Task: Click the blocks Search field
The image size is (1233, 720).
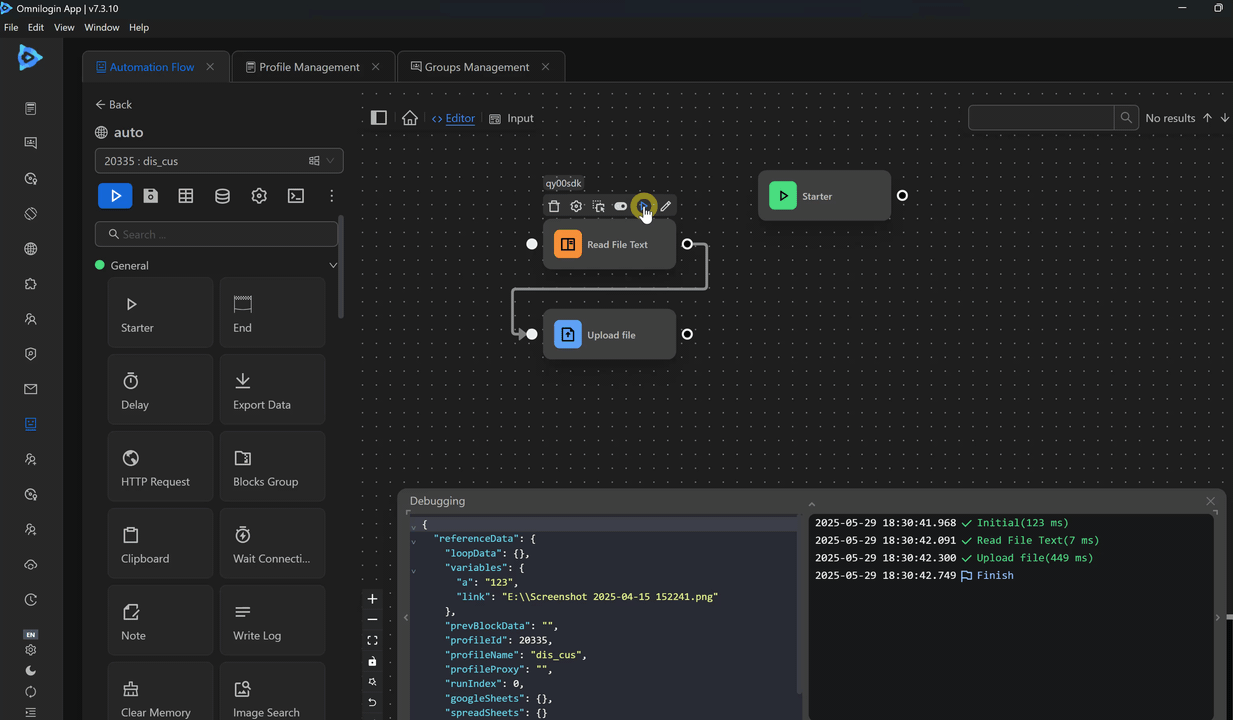Action: (x=217, y=234)
